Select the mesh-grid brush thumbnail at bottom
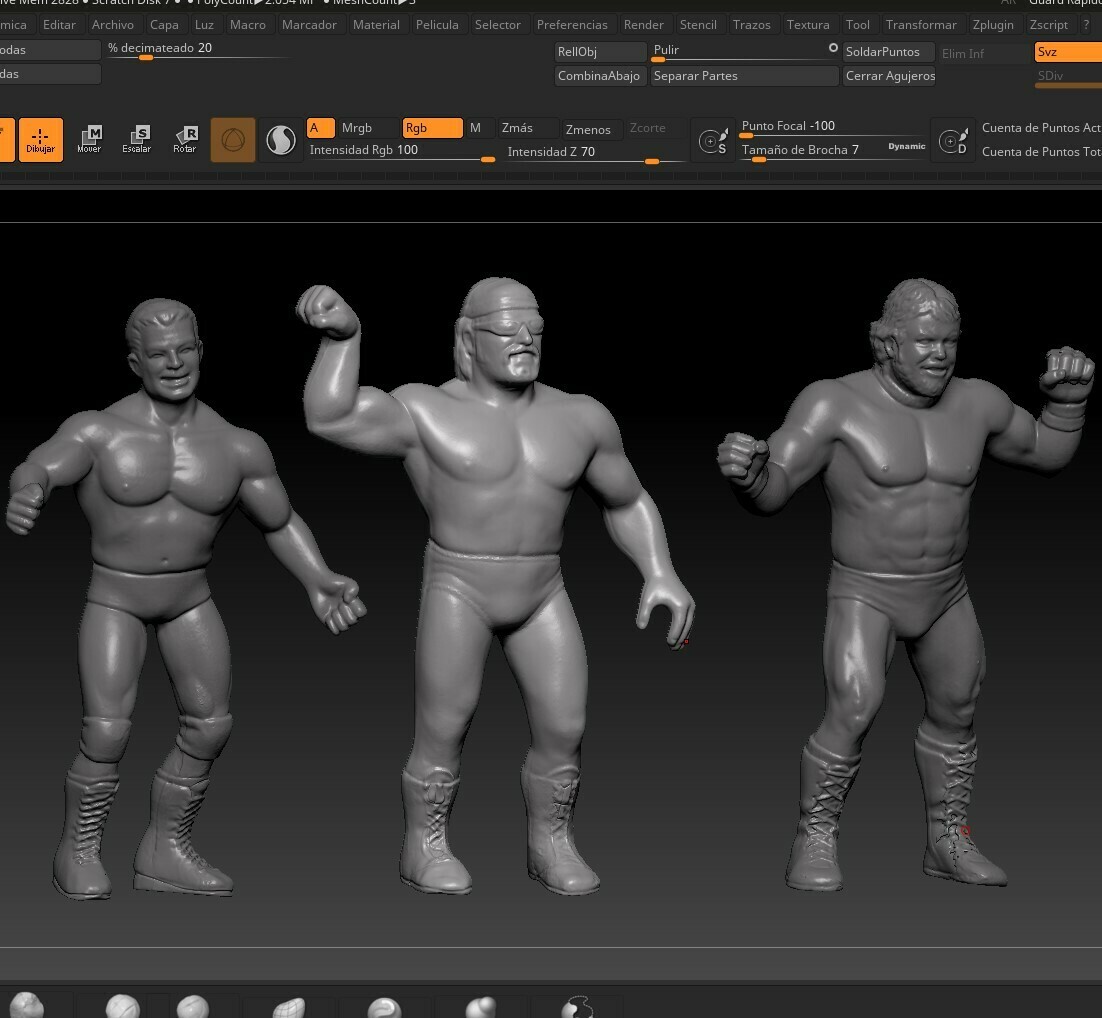 coord(288,1007)
